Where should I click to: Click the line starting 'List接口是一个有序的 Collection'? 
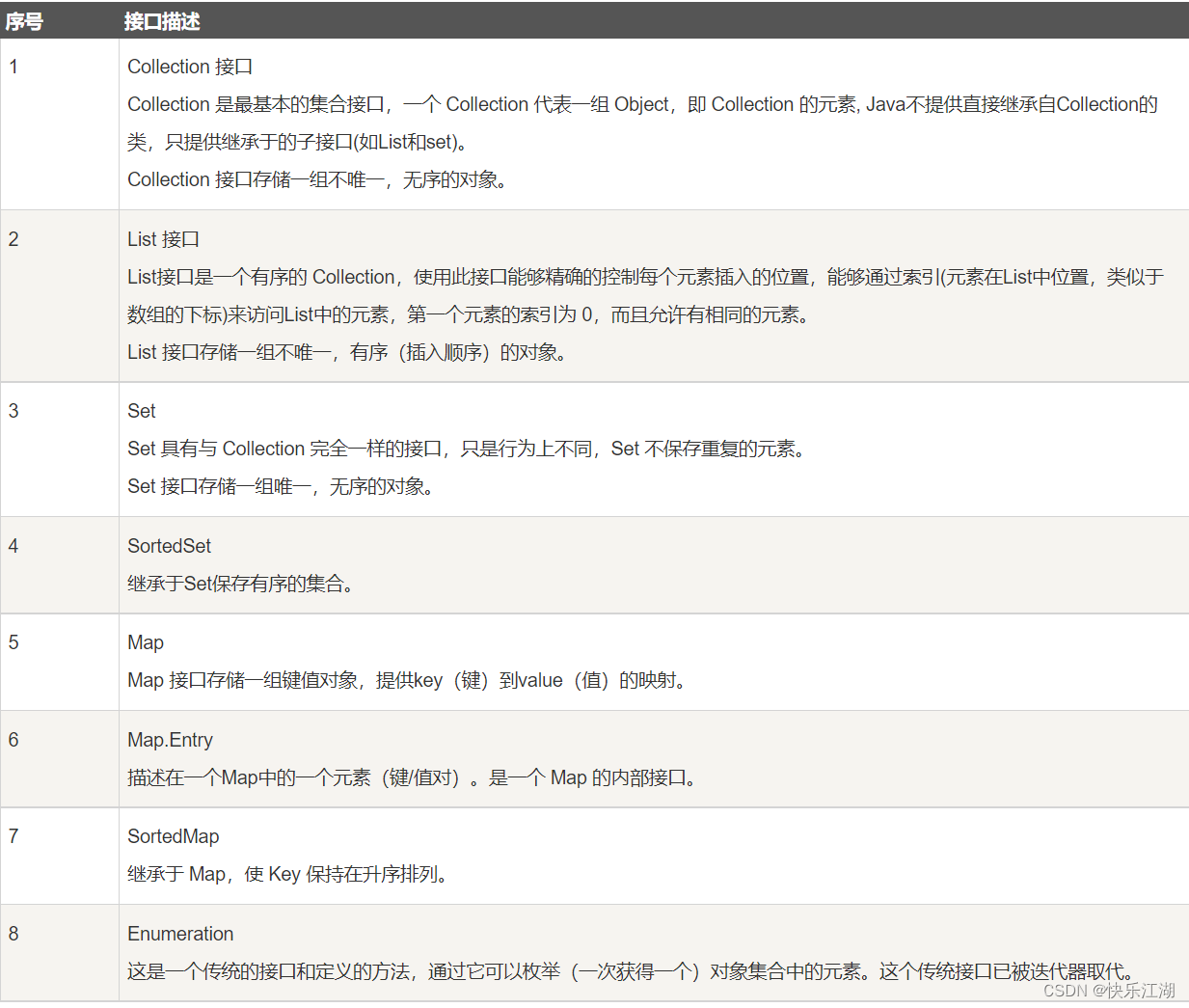pos(645,277)
